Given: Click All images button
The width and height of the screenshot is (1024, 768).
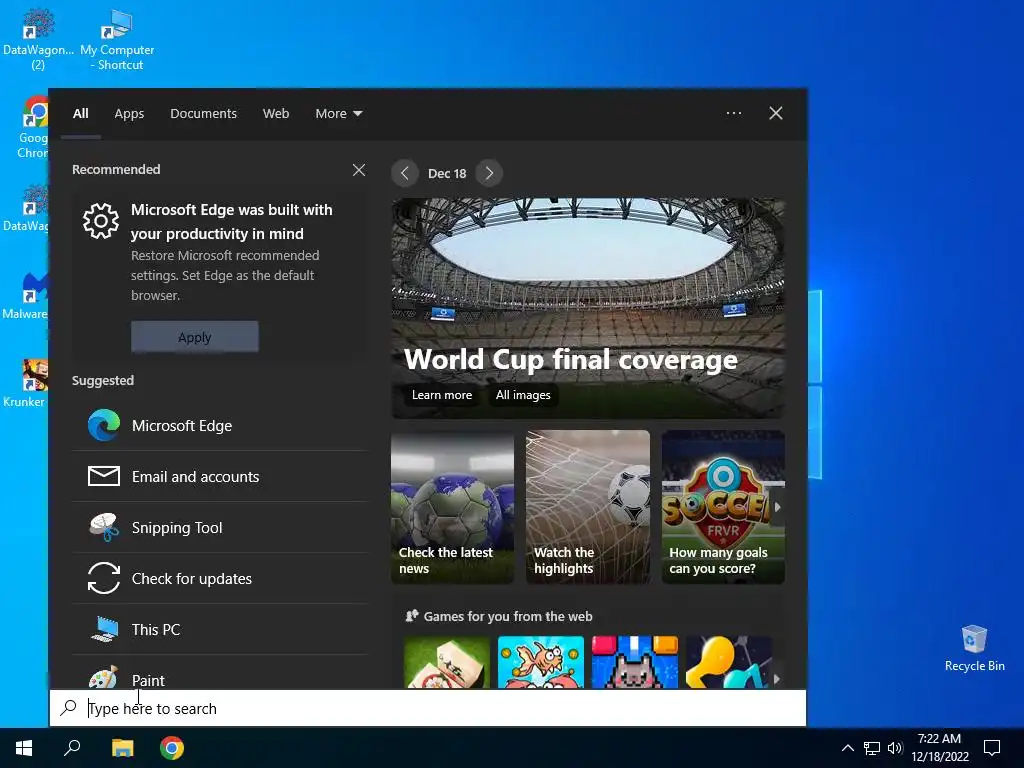Looking at the screenshot, I should [523, 394].
